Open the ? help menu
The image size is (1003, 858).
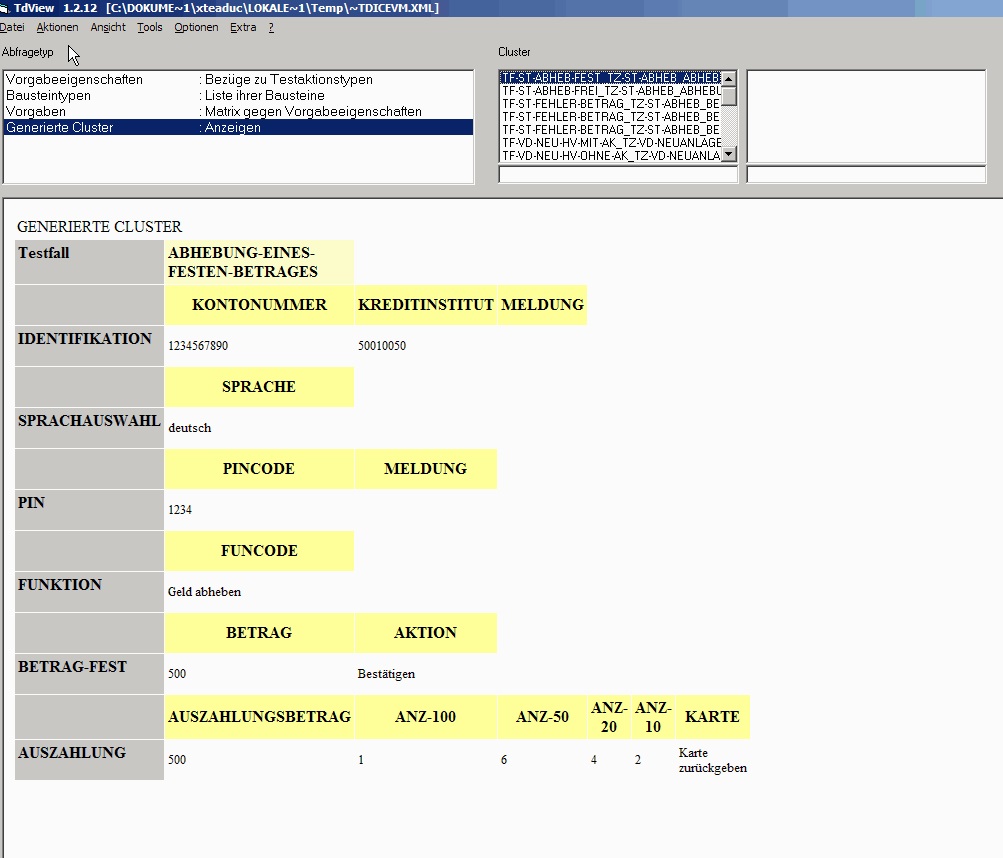[270, 28]
